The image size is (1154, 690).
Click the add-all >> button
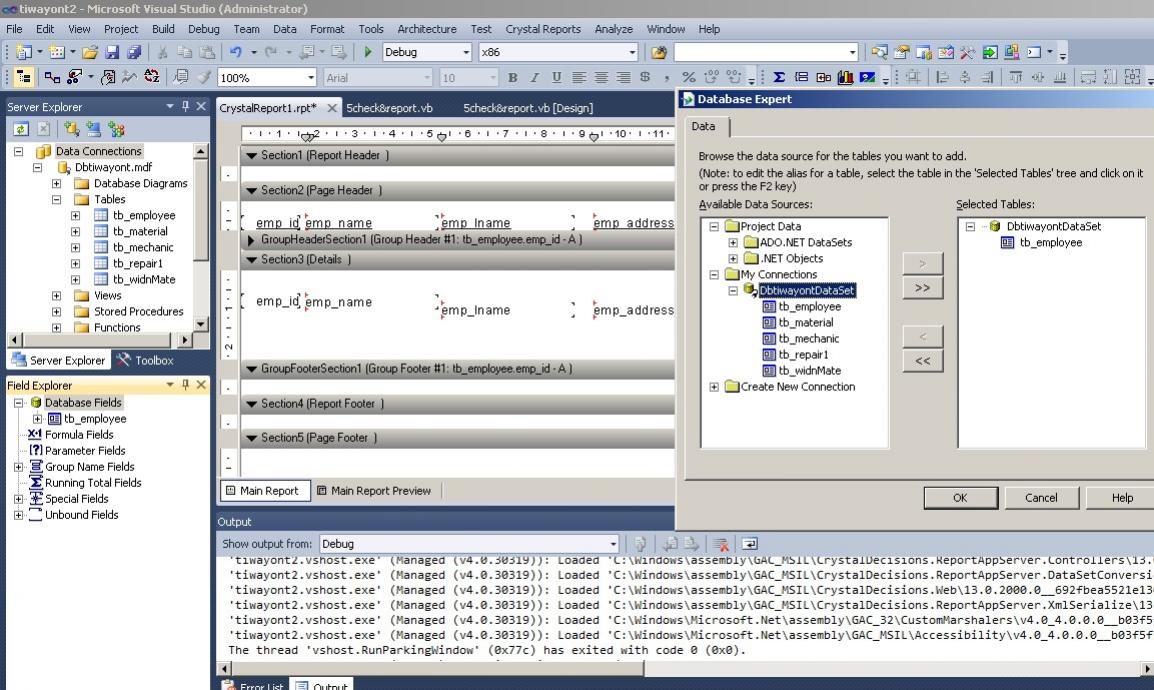922,288
